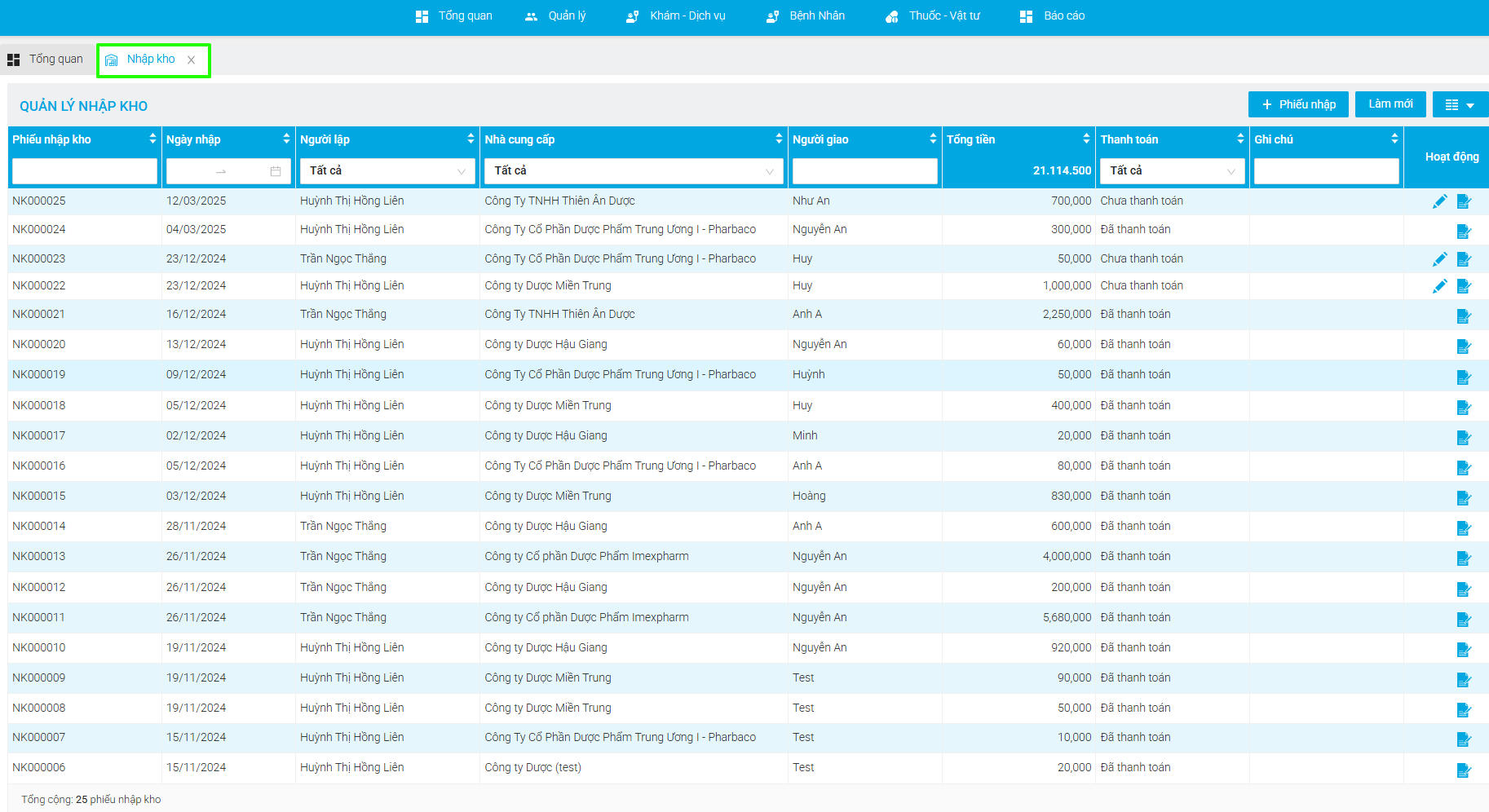1489x812 pixels.
Task: Focus Người giao filter field
Action: pyautogui.click(x=864, y=171)
